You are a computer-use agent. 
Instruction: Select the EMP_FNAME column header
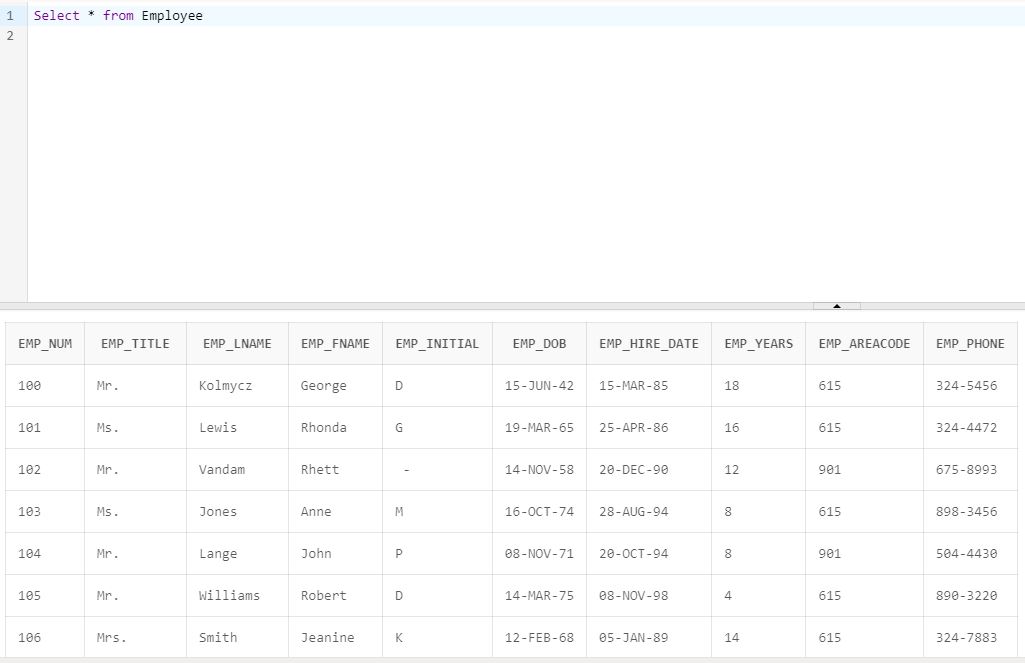pos(334,342)
